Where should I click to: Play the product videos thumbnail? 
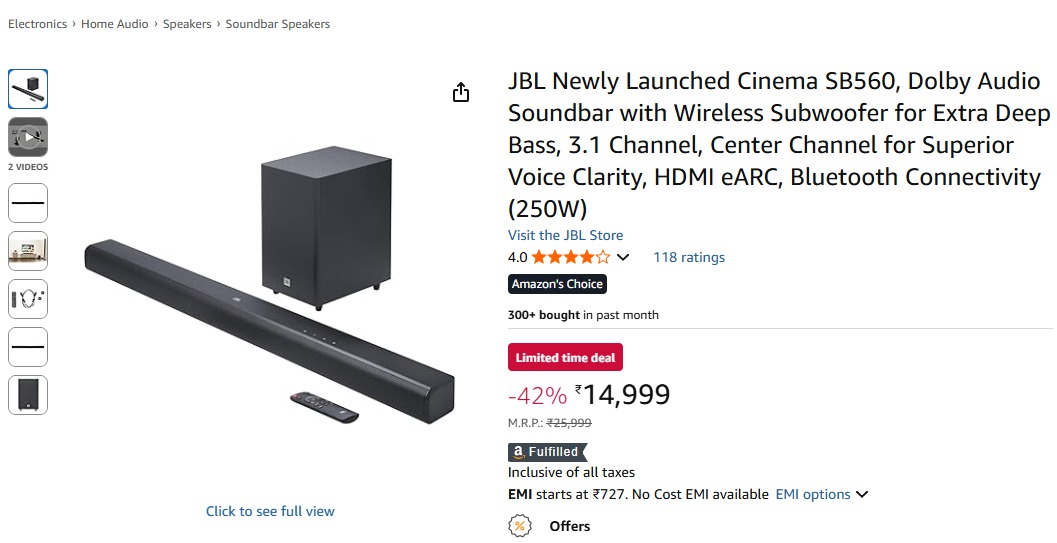28,136
